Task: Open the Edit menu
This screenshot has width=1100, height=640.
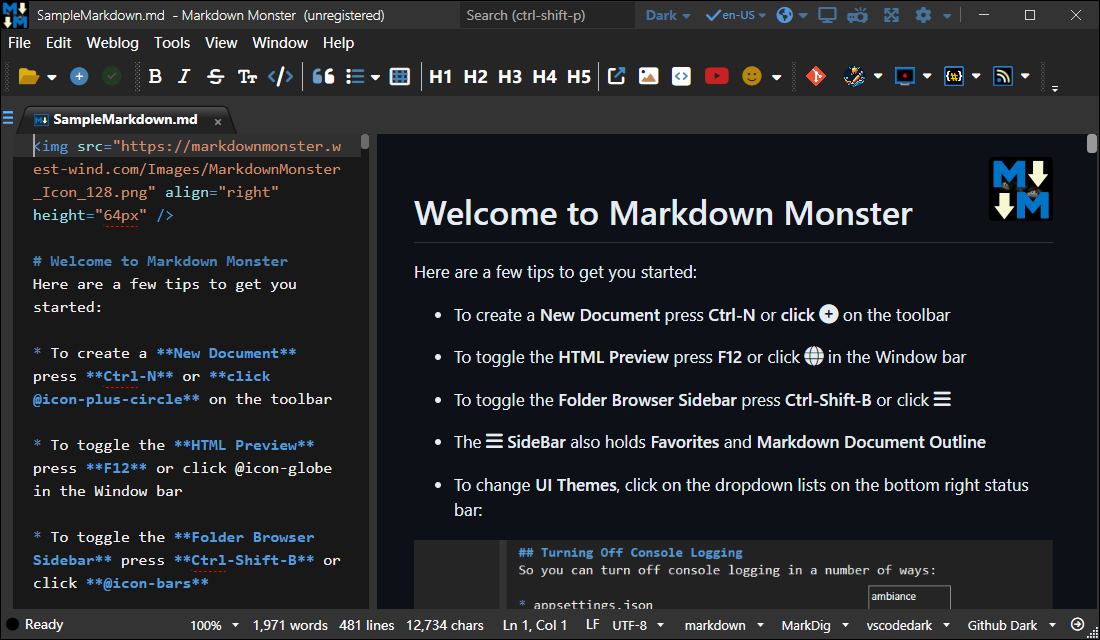Action: 58,43
